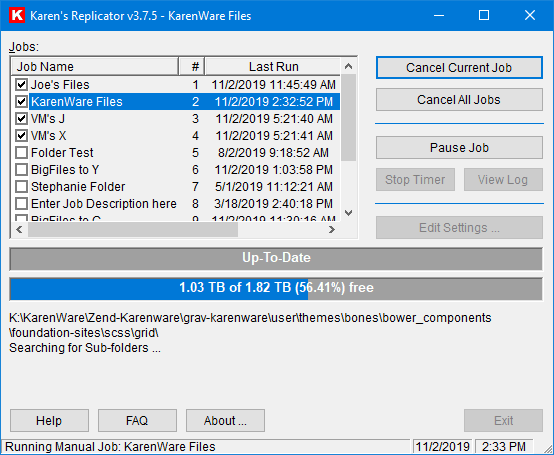Screen dimensions: 554x455
Task: Click the jobs list scroll down arrow
Action: coord(348,213)
